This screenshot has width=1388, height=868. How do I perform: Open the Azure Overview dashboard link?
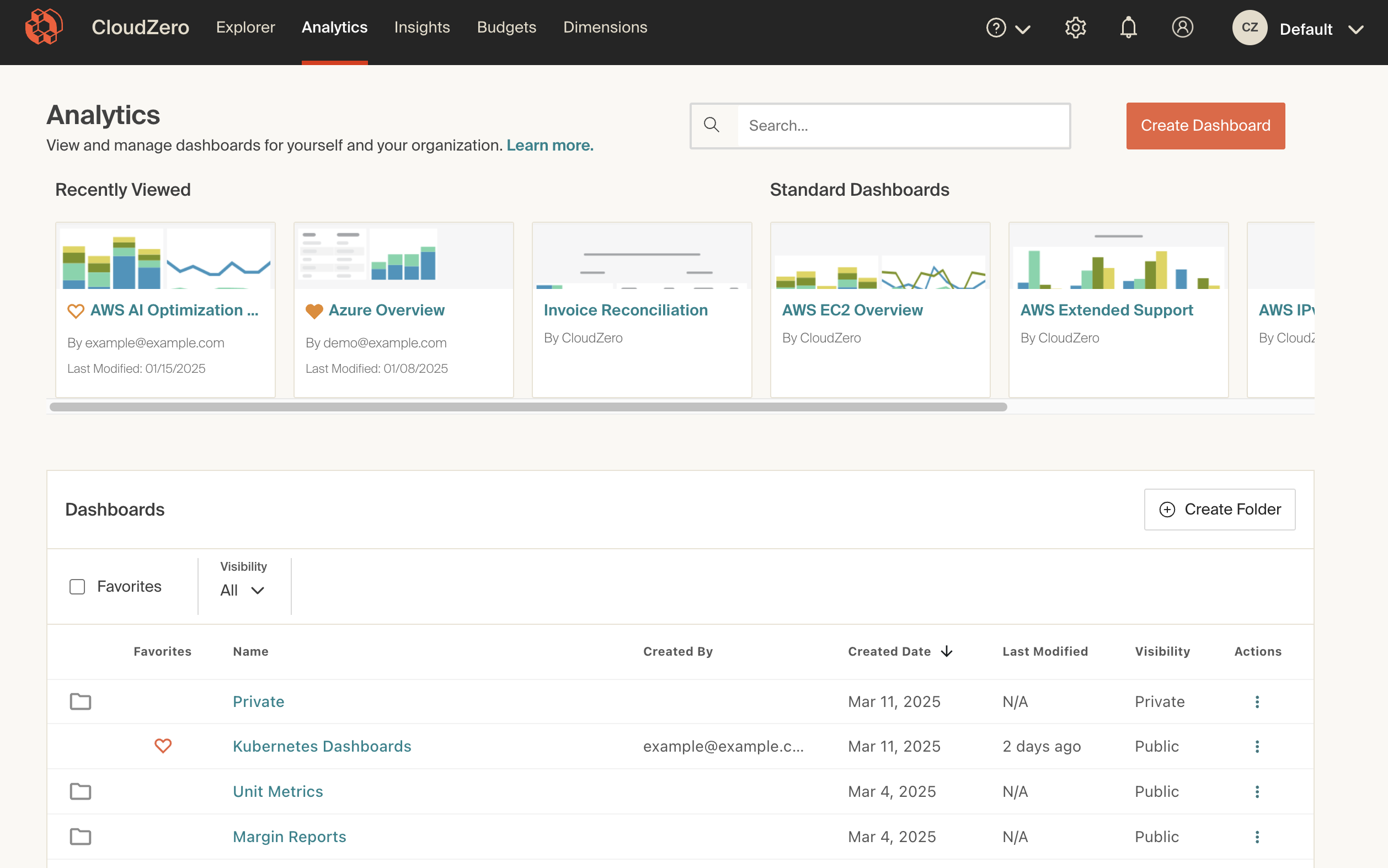click(387, 310)
